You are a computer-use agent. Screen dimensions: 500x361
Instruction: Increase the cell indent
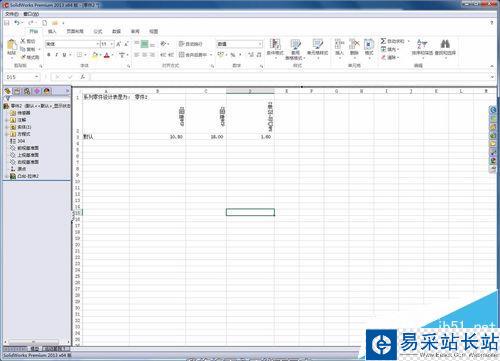pyautogui.click(x=170, y=55)
